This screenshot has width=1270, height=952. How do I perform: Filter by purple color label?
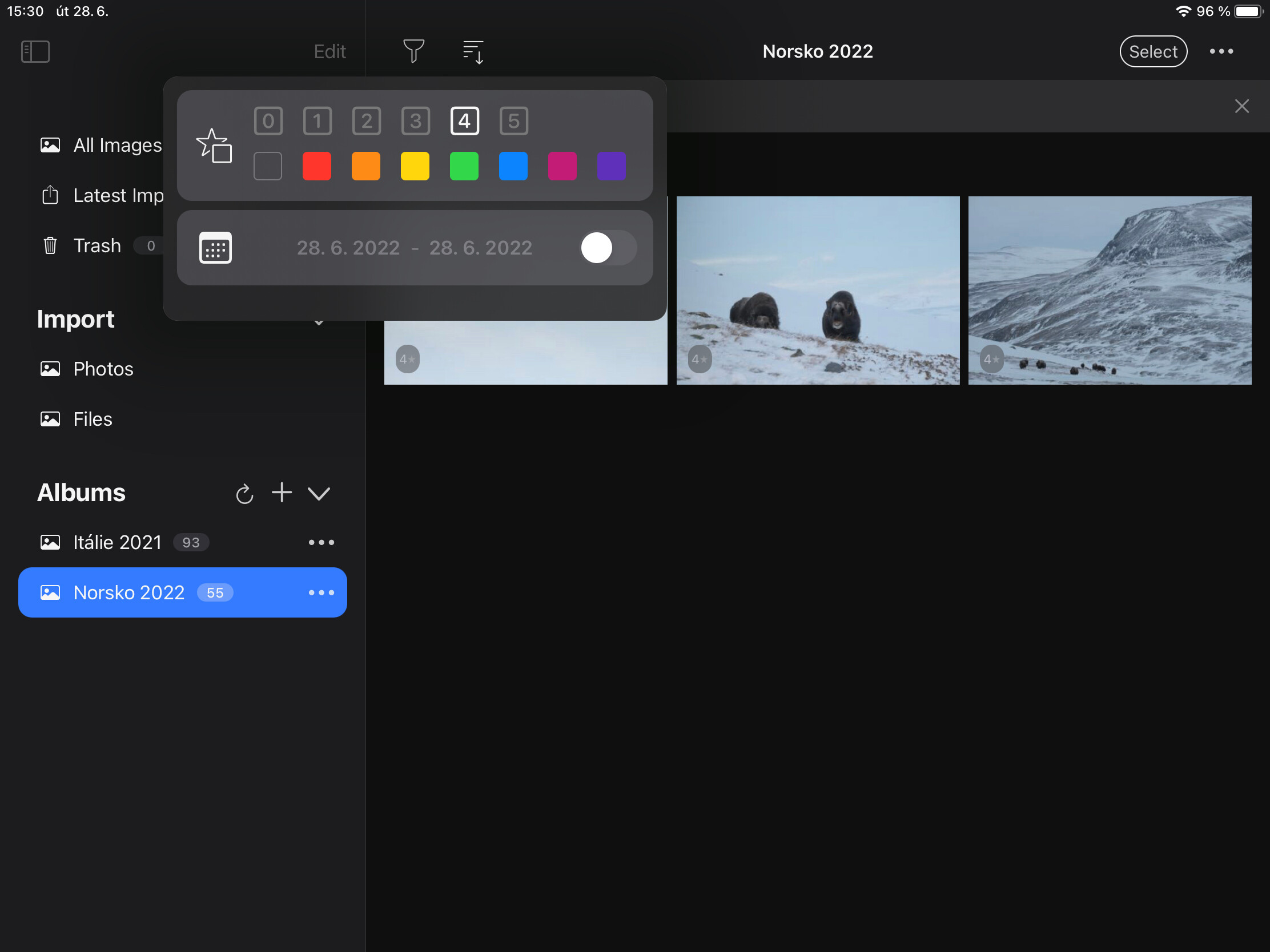coord(612,167)
